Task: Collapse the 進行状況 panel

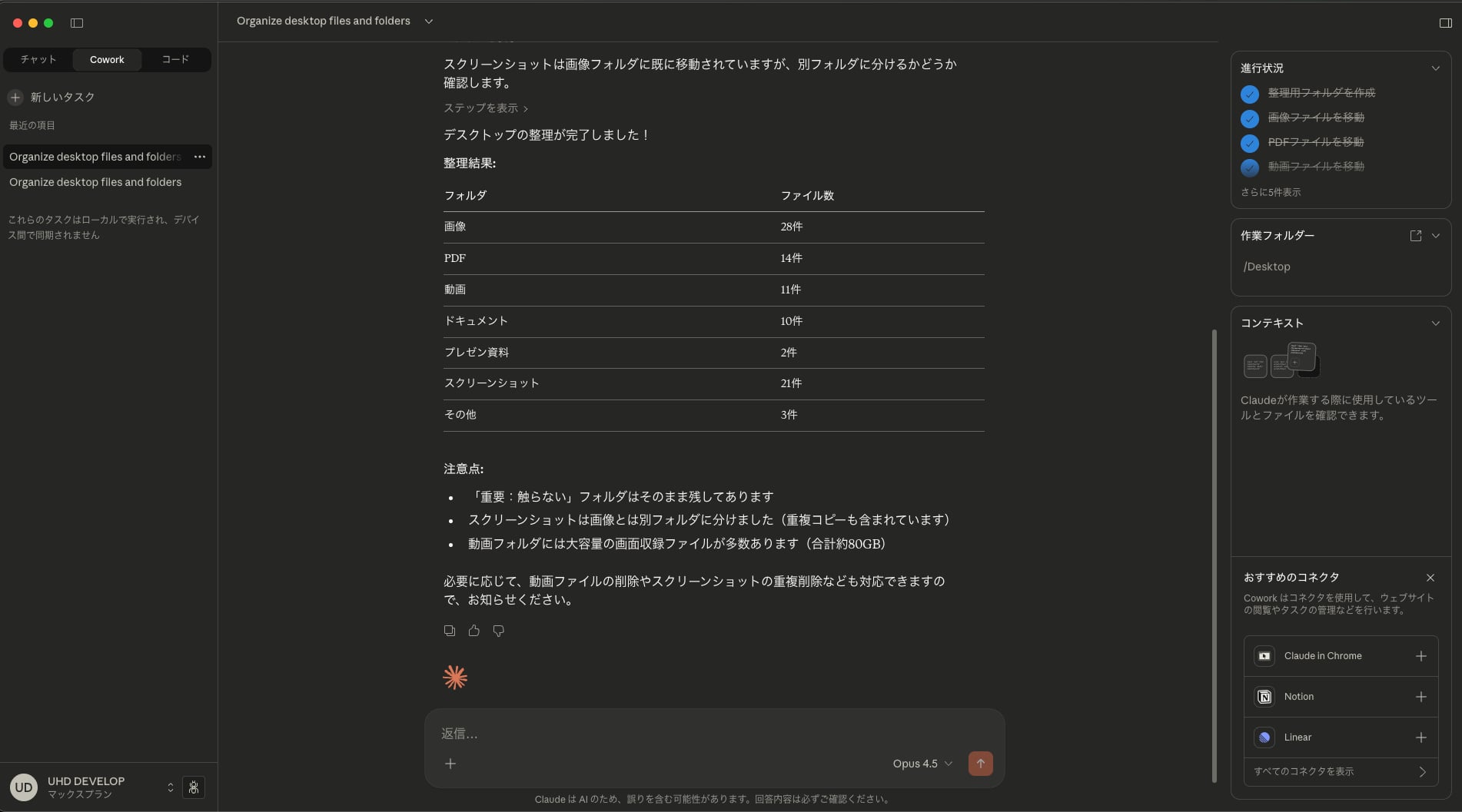Action: [x=1435, y=68]
